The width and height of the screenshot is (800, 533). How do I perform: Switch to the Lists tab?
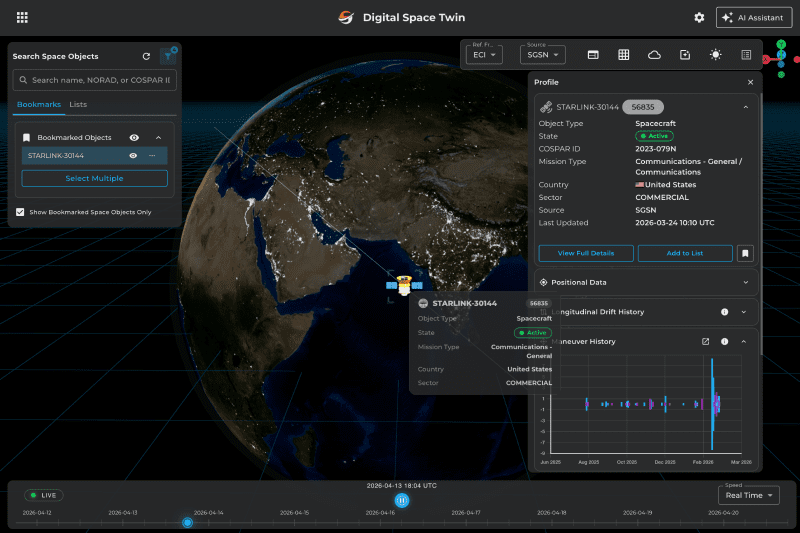(x=78, y=104)
